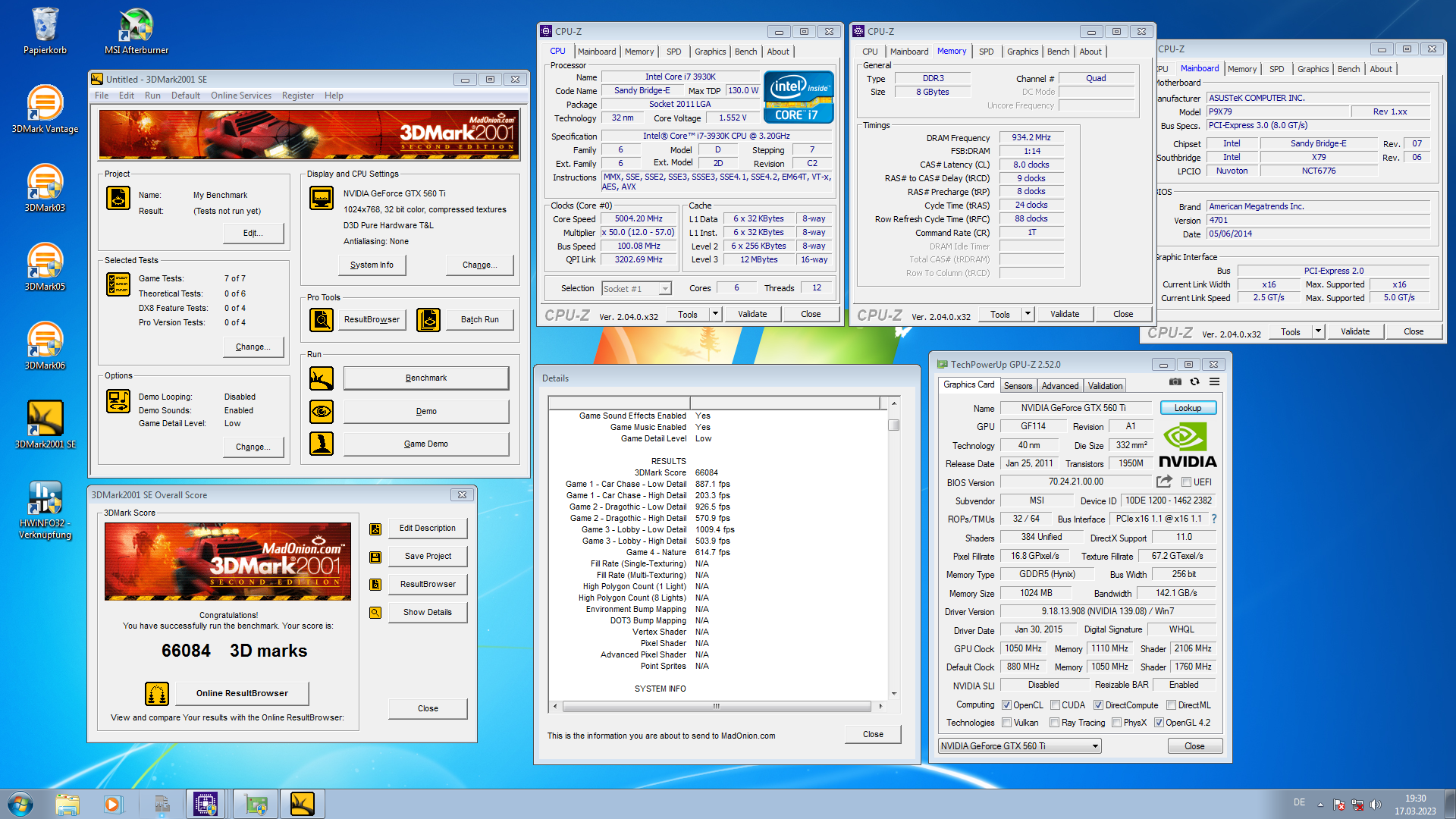Show hidden system tray icons arrow
This screenshot has width=1456, height=819.
(1320, 804)
